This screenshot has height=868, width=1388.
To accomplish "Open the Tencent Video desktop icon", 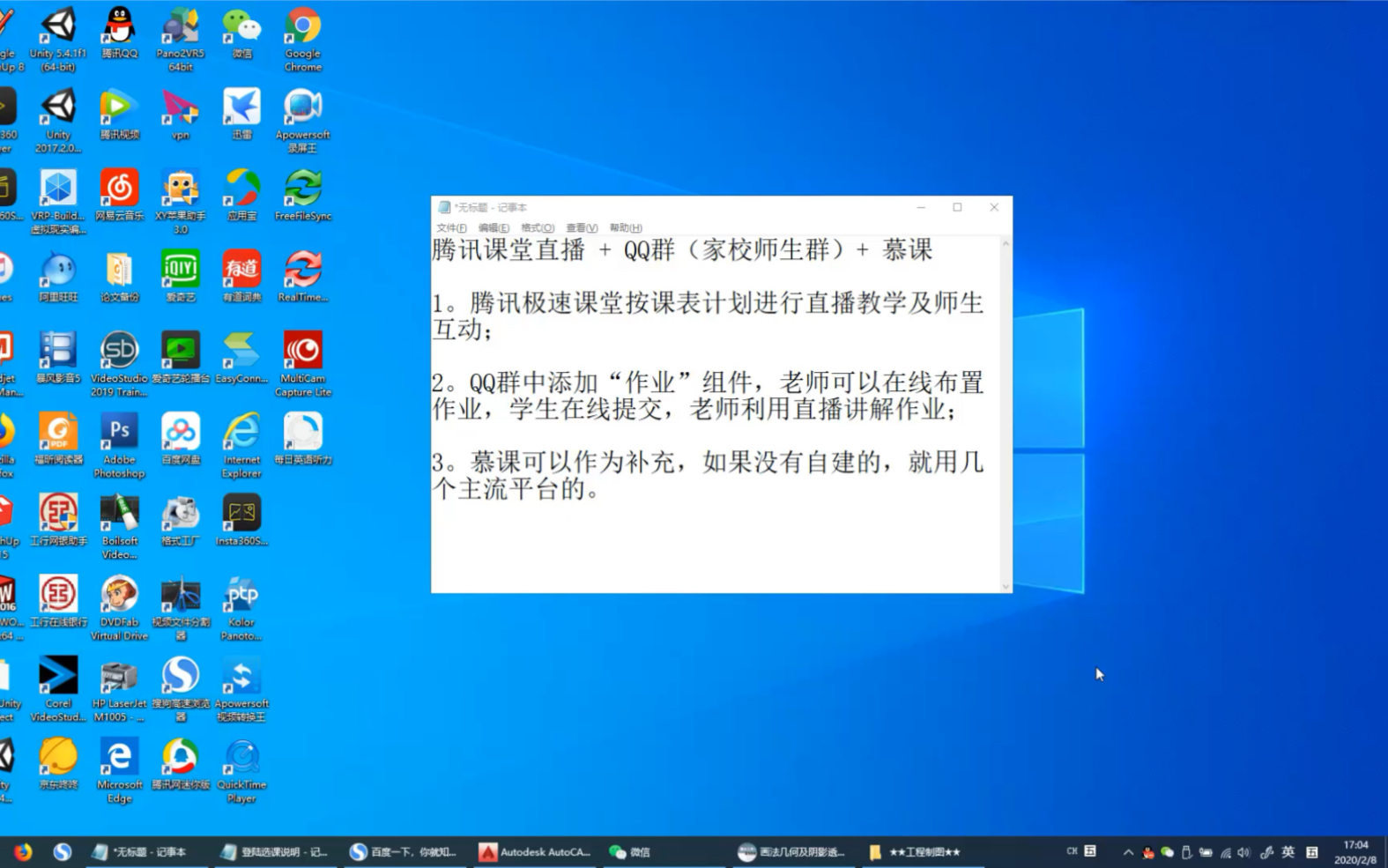I will [x=119, y=115].
